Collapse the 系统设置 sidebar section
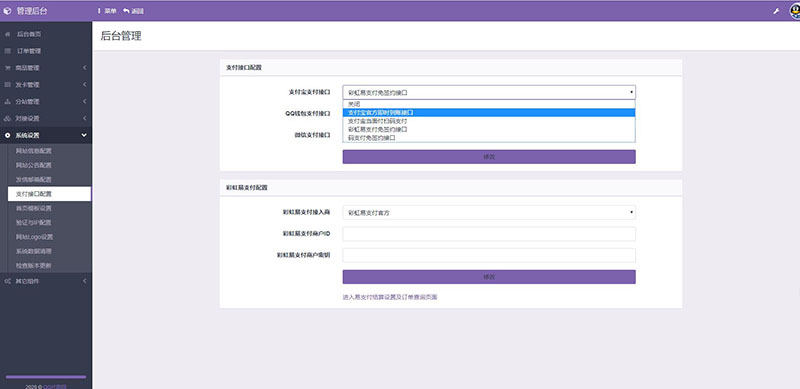This screenshot has height=389, width=800. click(46, 135)
